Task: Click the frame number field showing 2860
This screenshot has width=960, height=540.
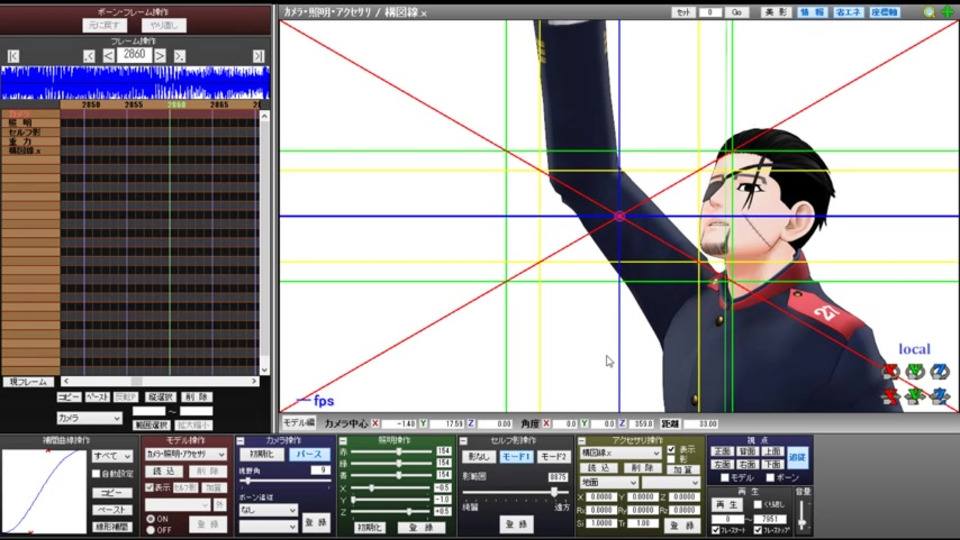Action: (x=134, y=54)
